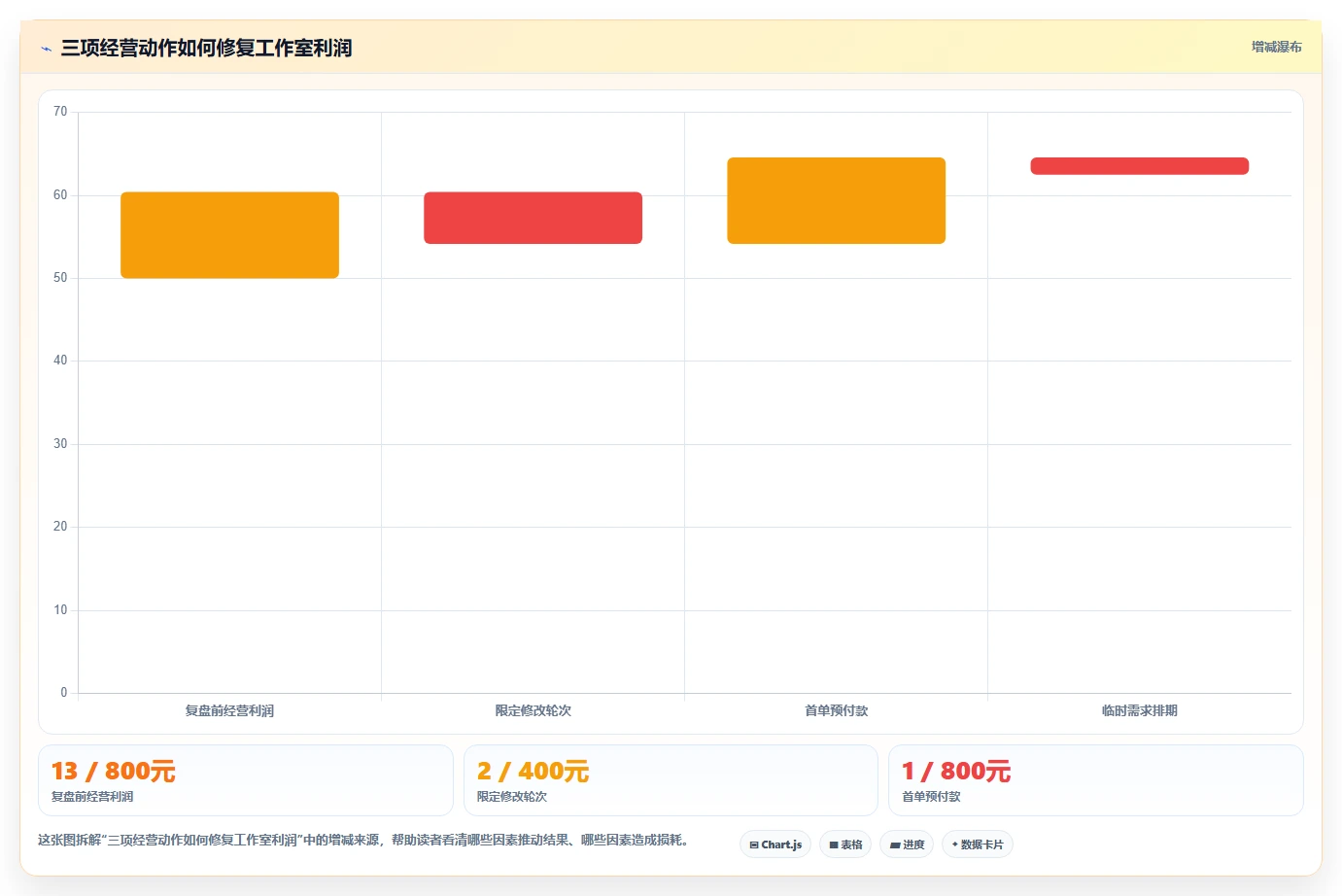Click the y-axis value 50

(x=60, y=278)
